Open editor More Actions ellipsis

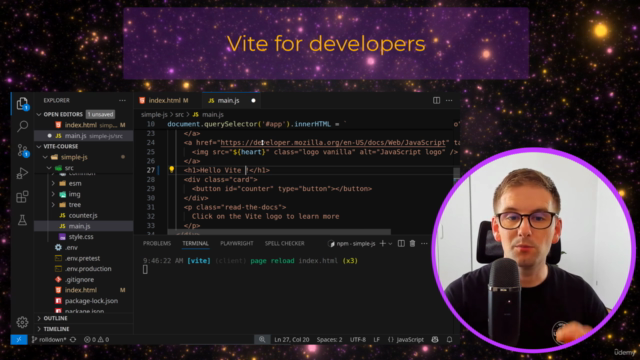449,100
